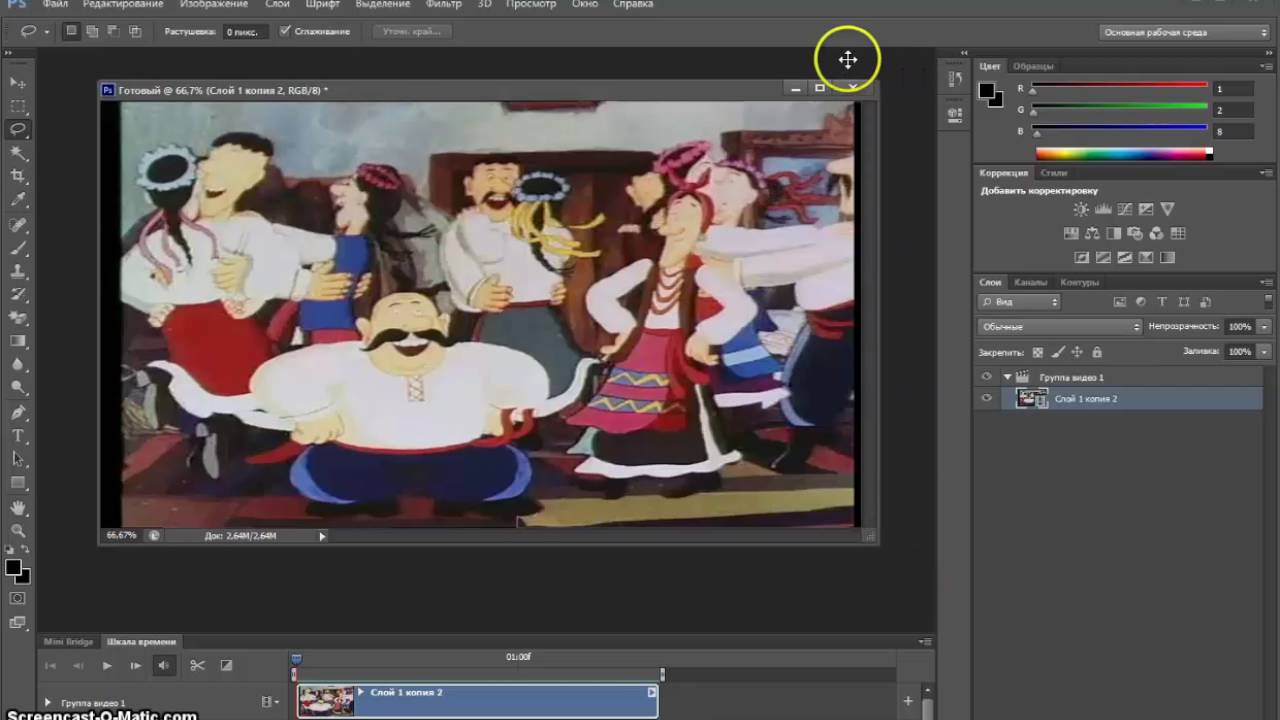Select the Eyedropper tool
The width and height of the screenshot is (1280, 720).
pyautogui.click(x=18, y=200)
